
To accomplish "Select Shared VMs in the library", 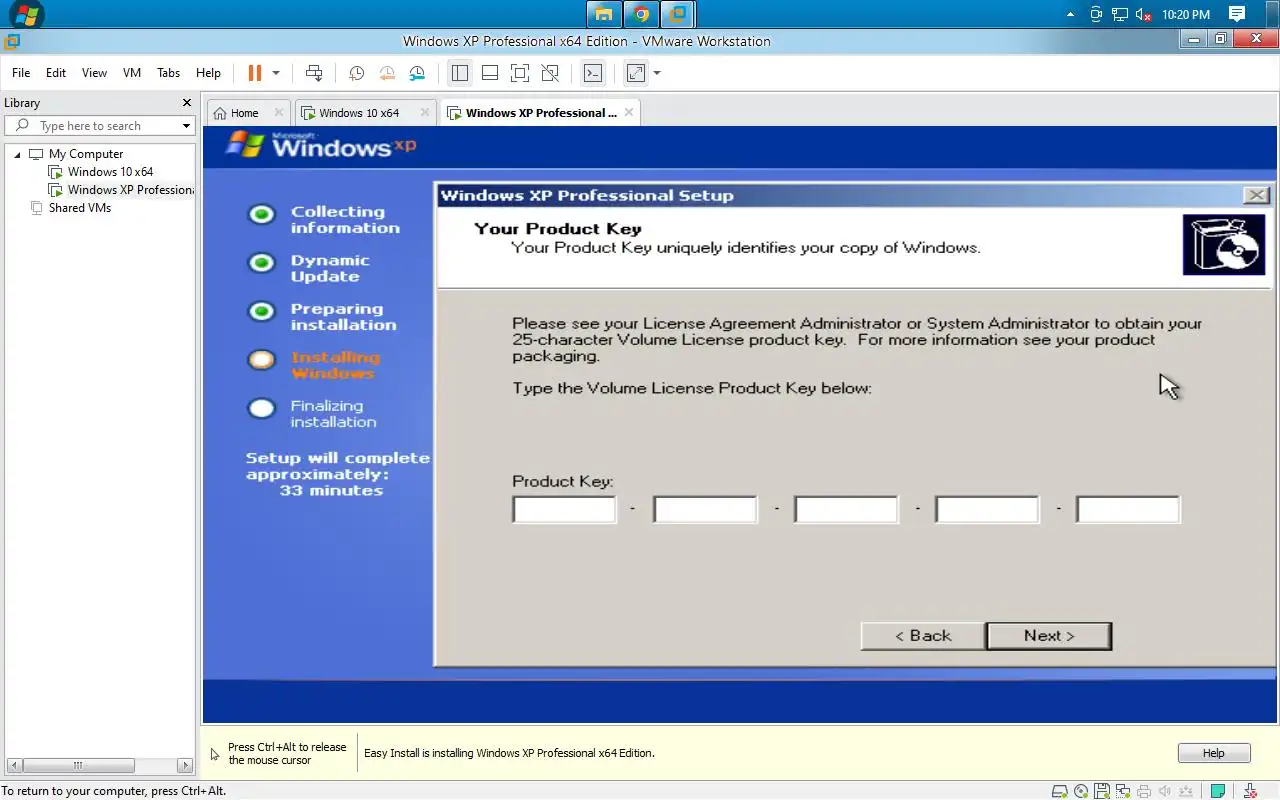I will tap(80, 208).
